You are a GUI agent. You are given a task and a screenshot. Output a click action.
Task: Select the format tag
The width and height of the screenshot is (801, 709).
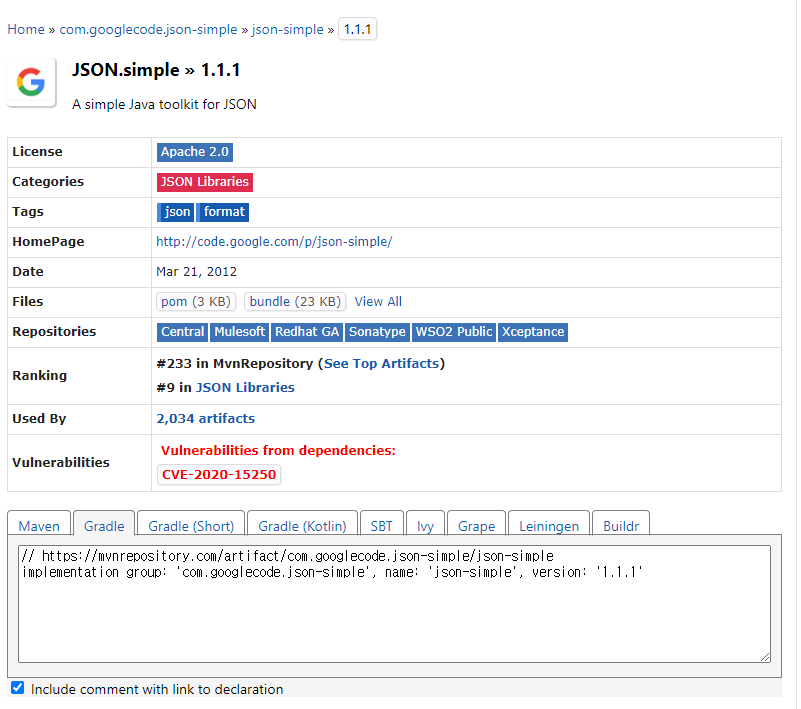(223, 212)
